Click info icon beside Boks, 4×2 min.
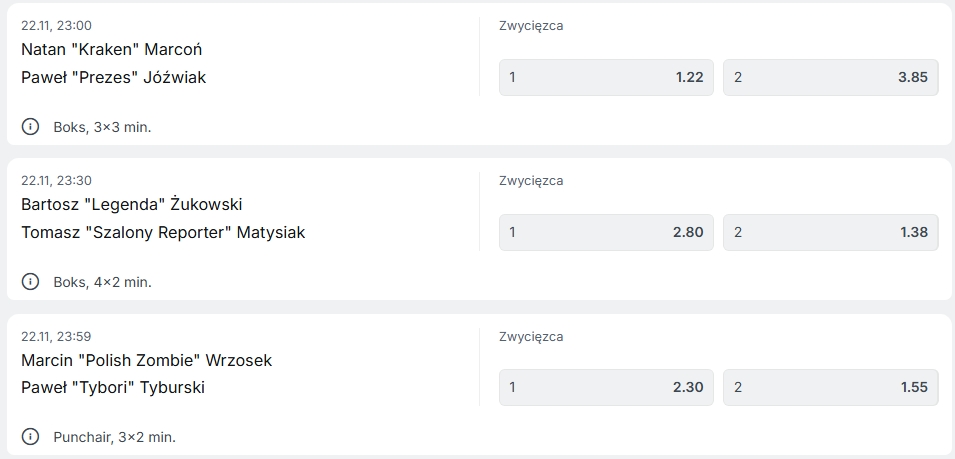 (31, 282)
